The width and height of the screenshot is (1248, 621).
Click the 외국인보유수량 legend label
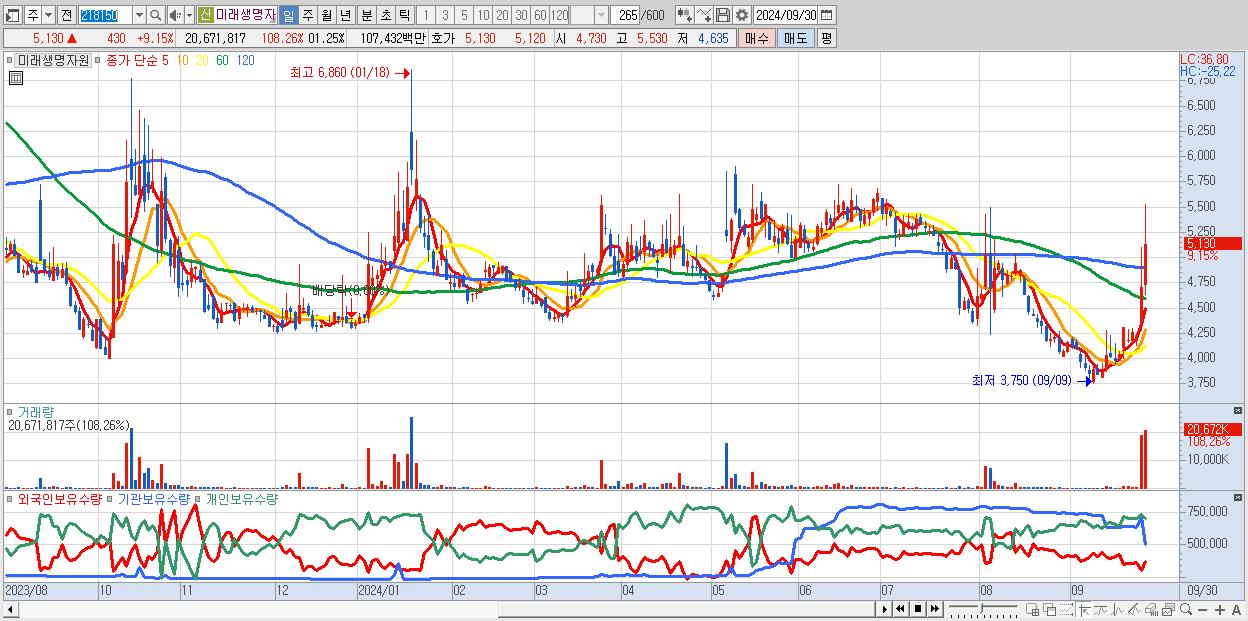click(x=59, y=499)
